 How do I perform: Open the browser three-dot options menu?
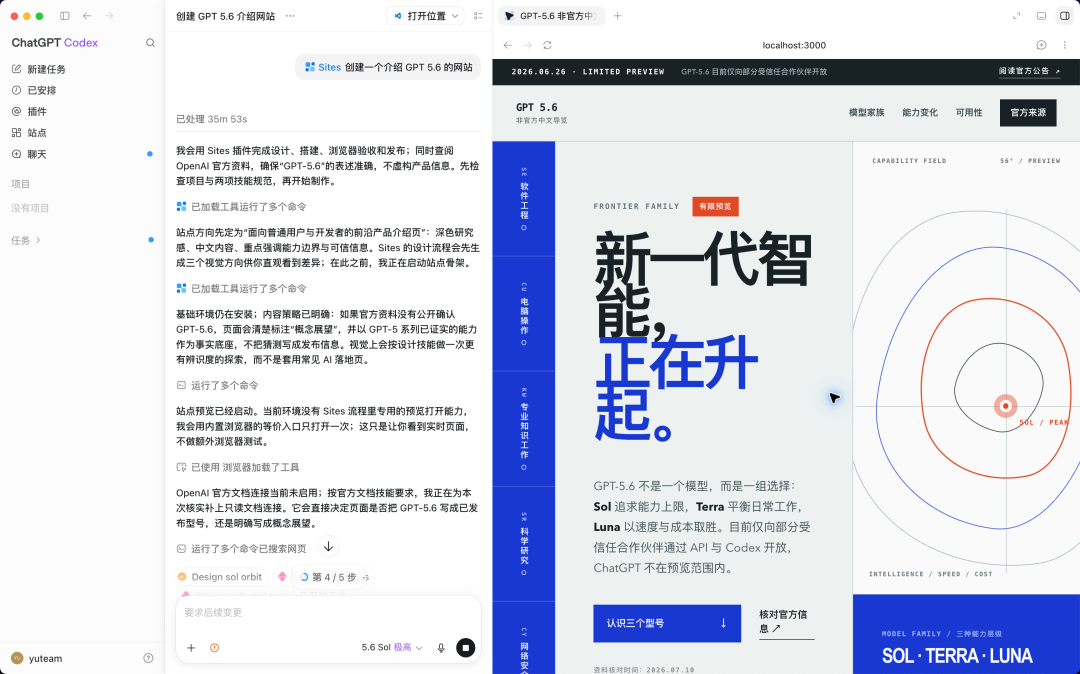[x=1065, y=45]
